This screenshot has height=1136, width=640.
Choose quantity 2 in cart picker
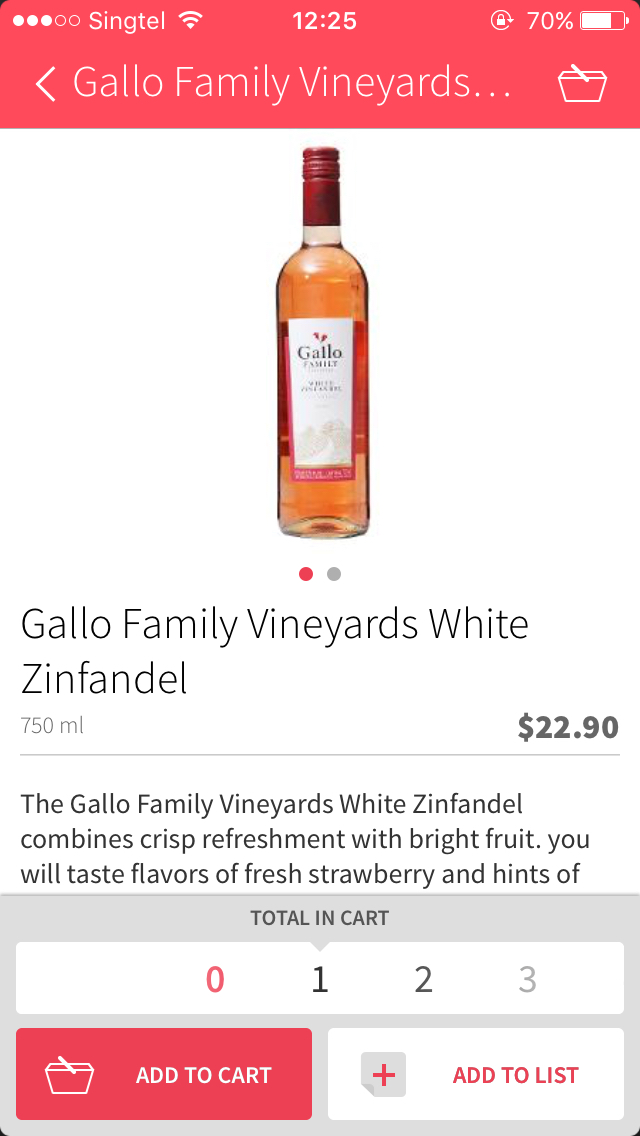coord(424,979)
